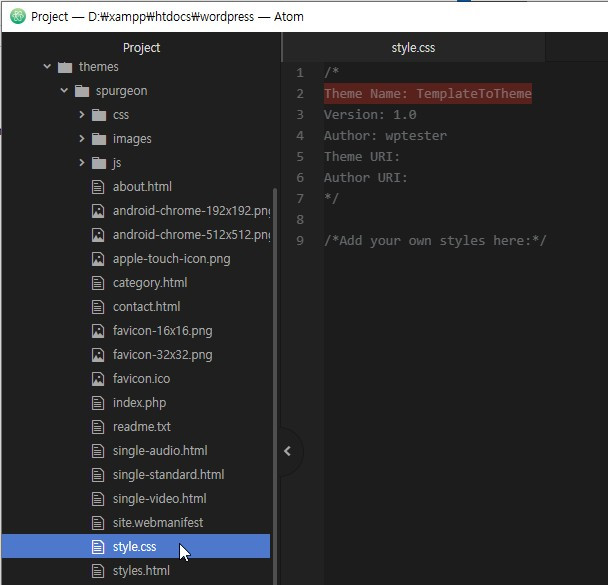608x585 pixels.
Task: Open index.php file
Action: 139,403
